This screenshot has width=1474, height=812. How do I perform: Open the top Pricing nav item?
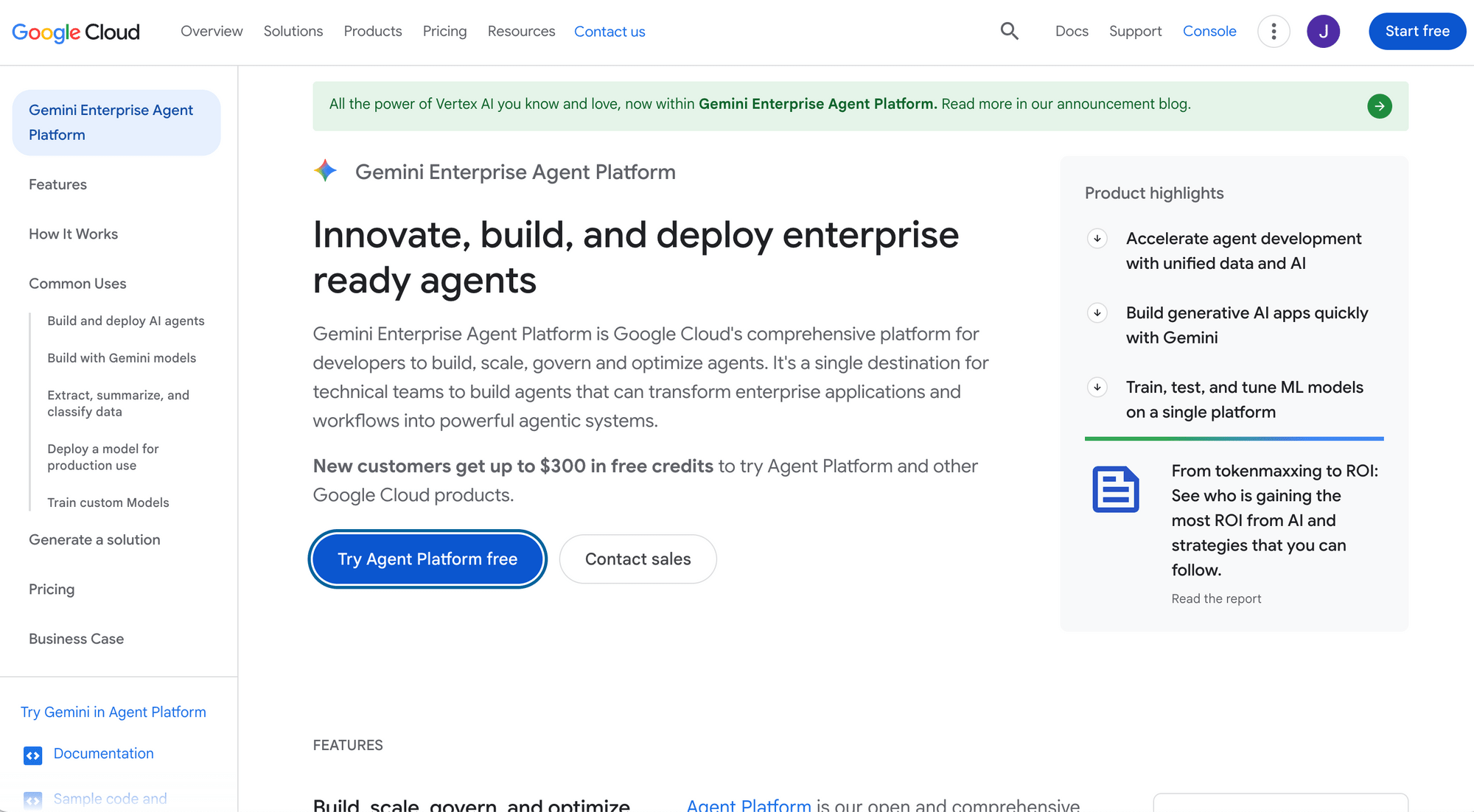pyautogui.click(x=444, y=32)
